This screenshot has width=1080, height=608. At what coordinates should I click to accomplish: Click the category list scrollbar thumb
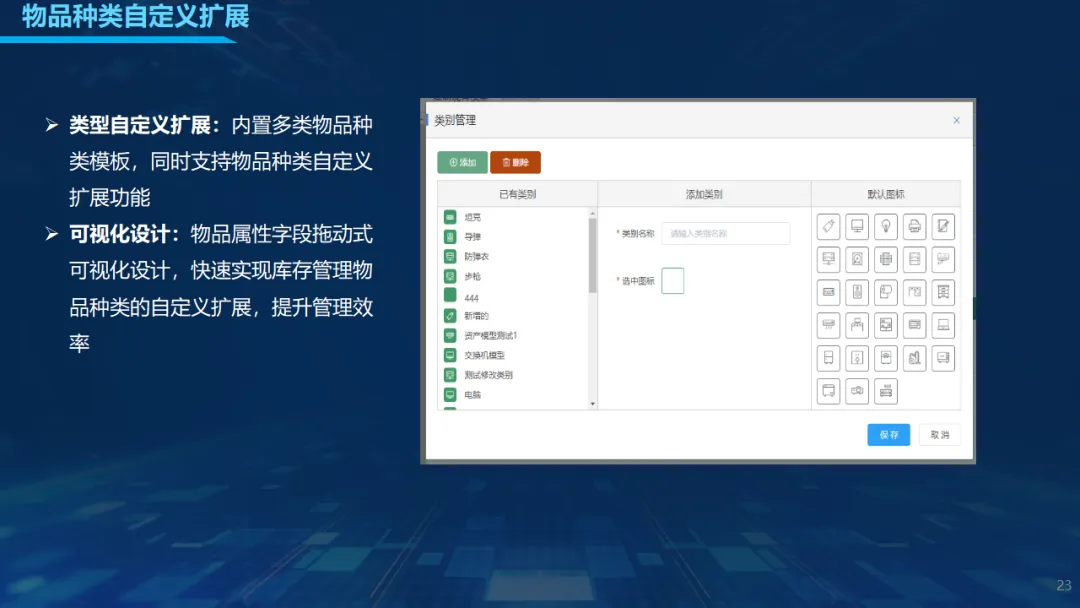tap(592, 255)
